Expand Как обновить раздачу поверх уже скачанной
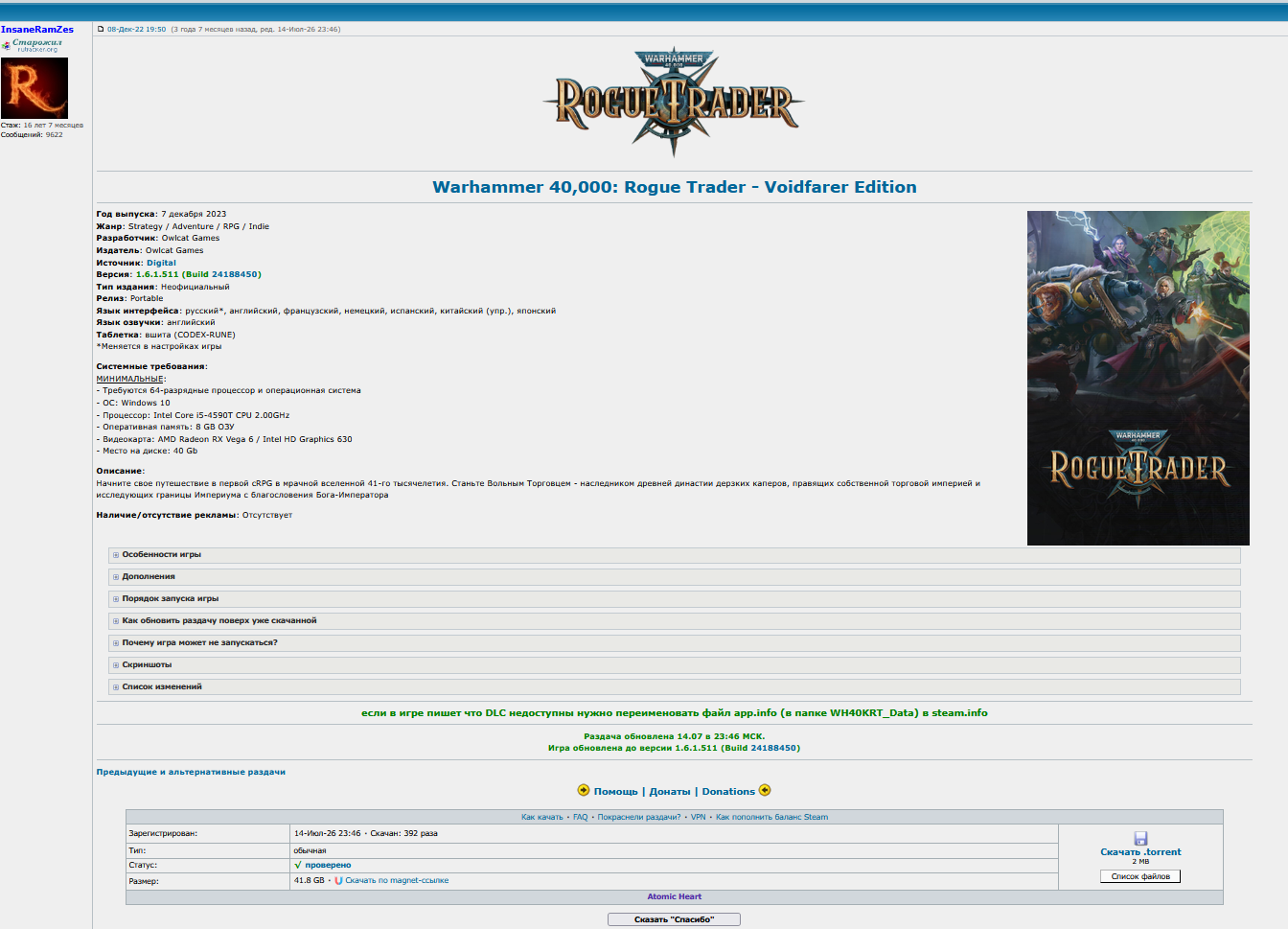The width and height of the screenshot is (1288, 929). click(675, 621)
